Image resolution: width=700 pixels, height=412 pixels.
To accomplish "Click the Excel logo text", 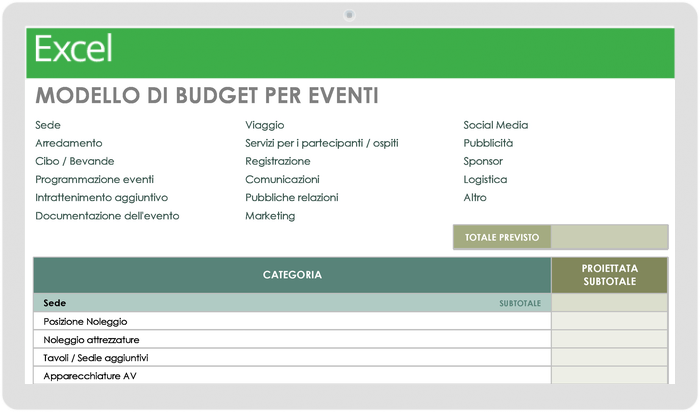I will [73, 49].
